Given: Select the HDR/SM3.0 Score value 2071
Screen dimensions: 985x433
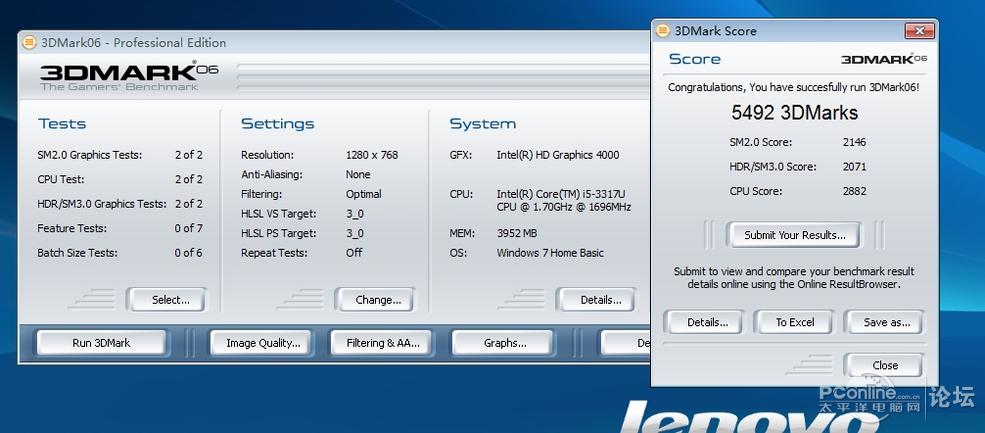Looking at the screenshot, I should click(x=854, y=167).
